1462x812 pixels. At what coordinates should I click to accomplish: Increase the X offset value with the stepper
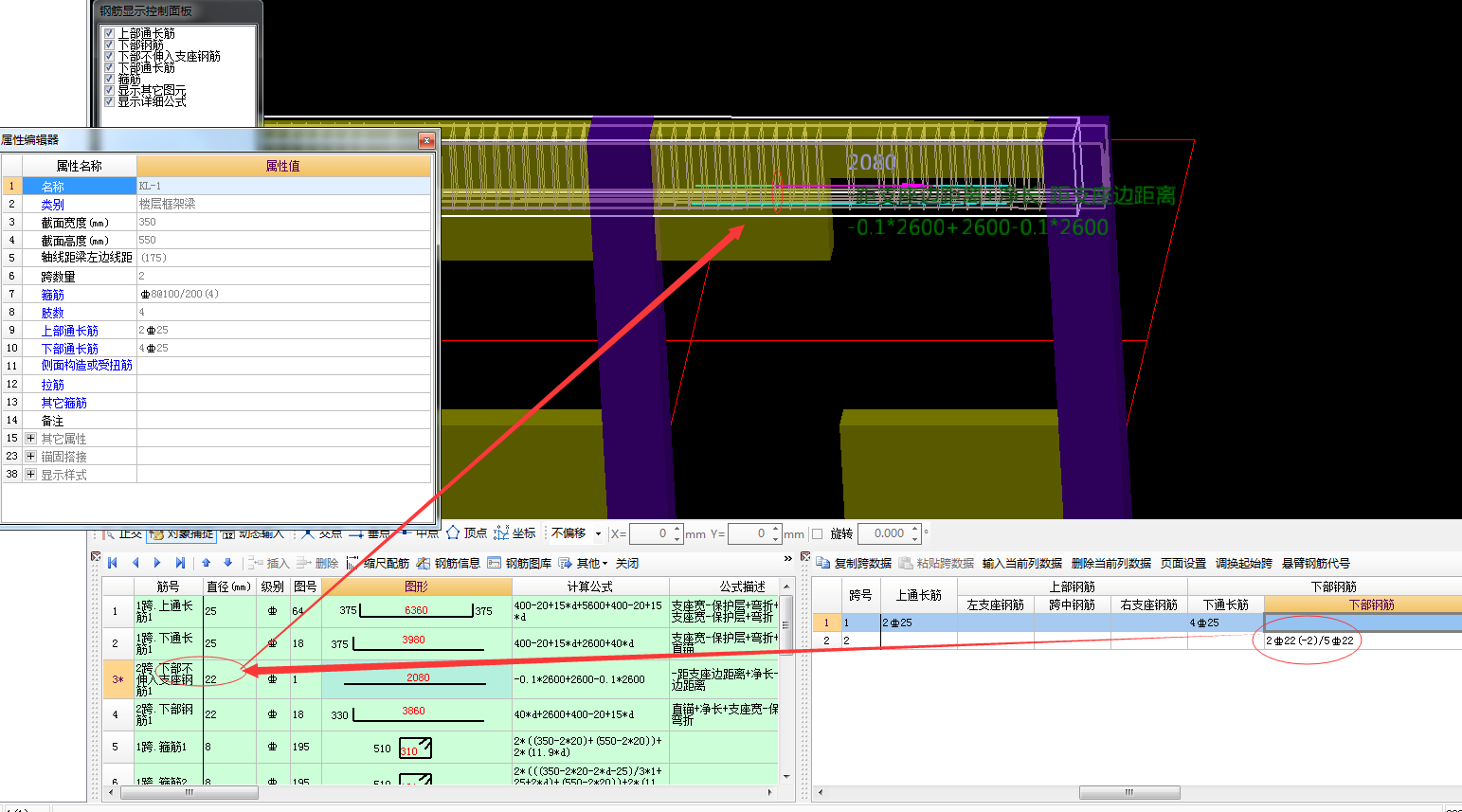677,529
